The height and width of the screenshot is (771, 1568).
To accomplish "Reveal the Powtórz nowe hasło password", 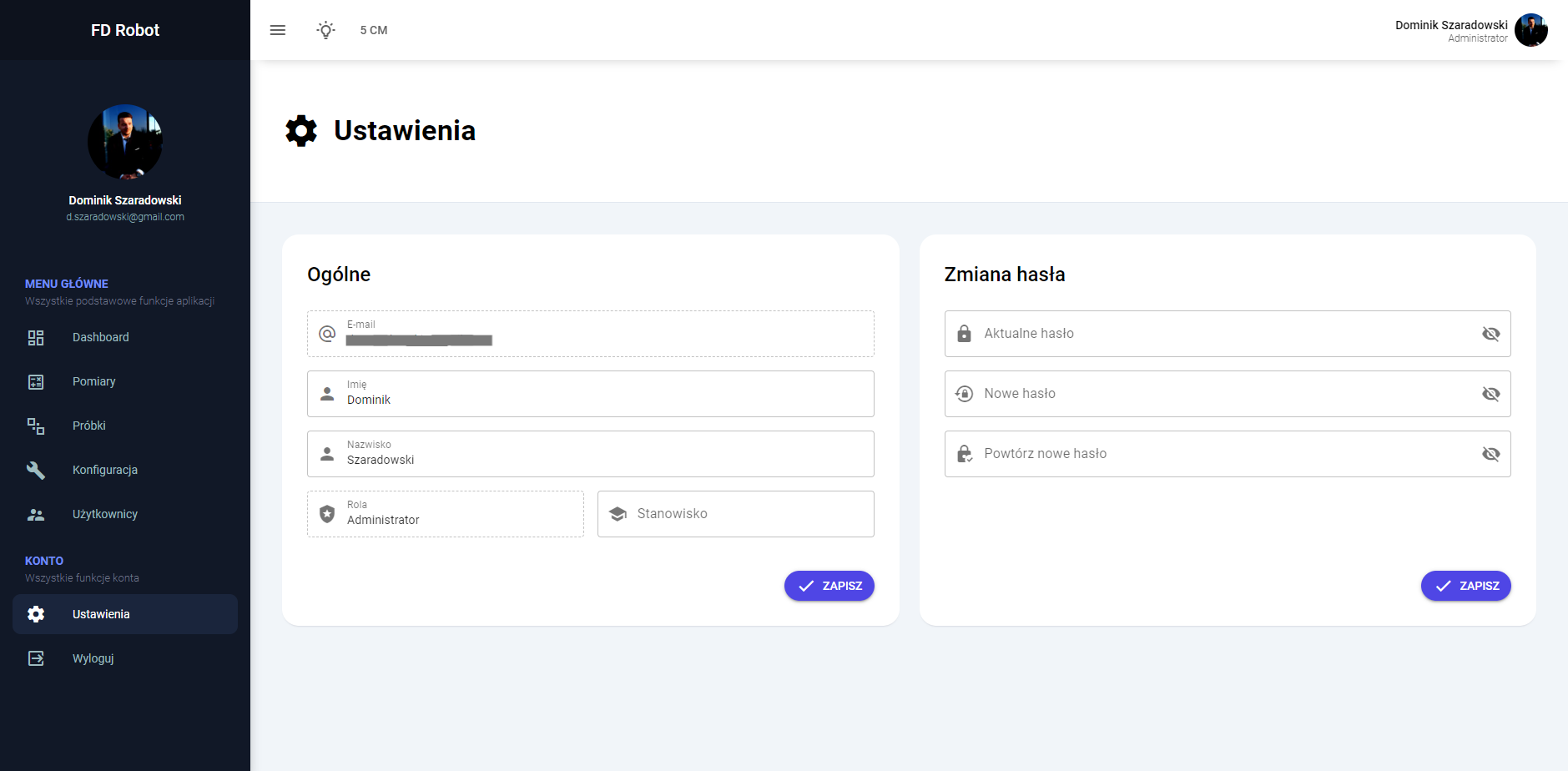I will (1490, 454).
